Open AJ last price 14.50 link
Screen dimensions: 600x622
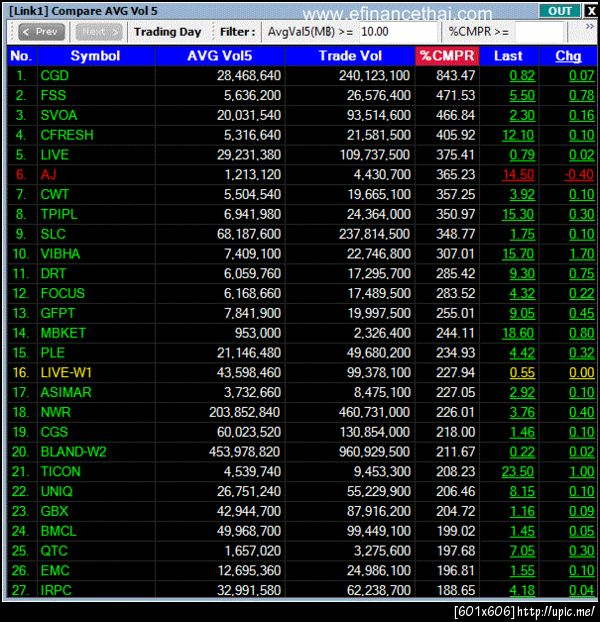click(x=518, y=175)
